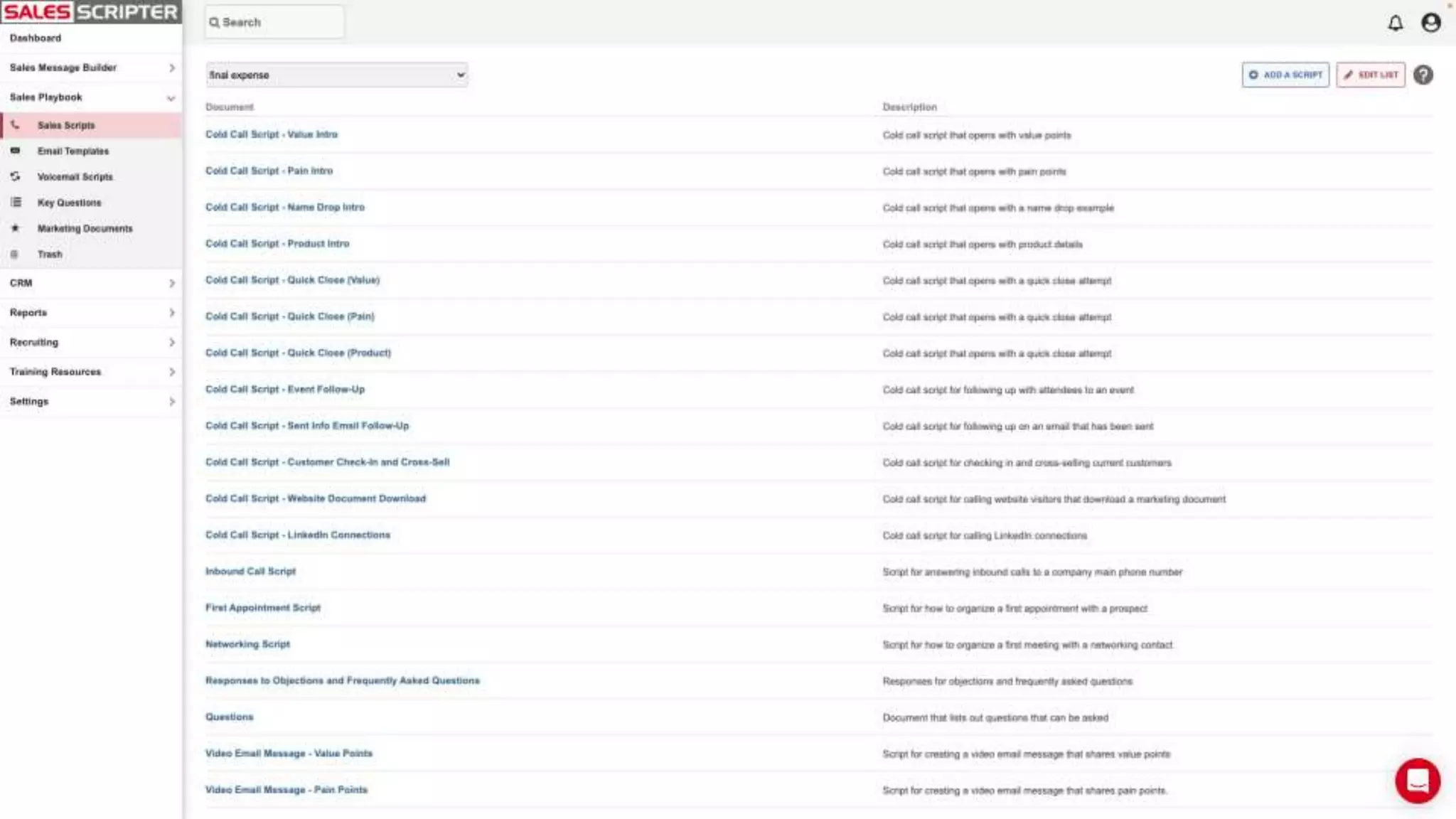Open Customer Check-In and Cross-Sell script
This screenshot has width=1456, height=819.
[x=328, y=462]
